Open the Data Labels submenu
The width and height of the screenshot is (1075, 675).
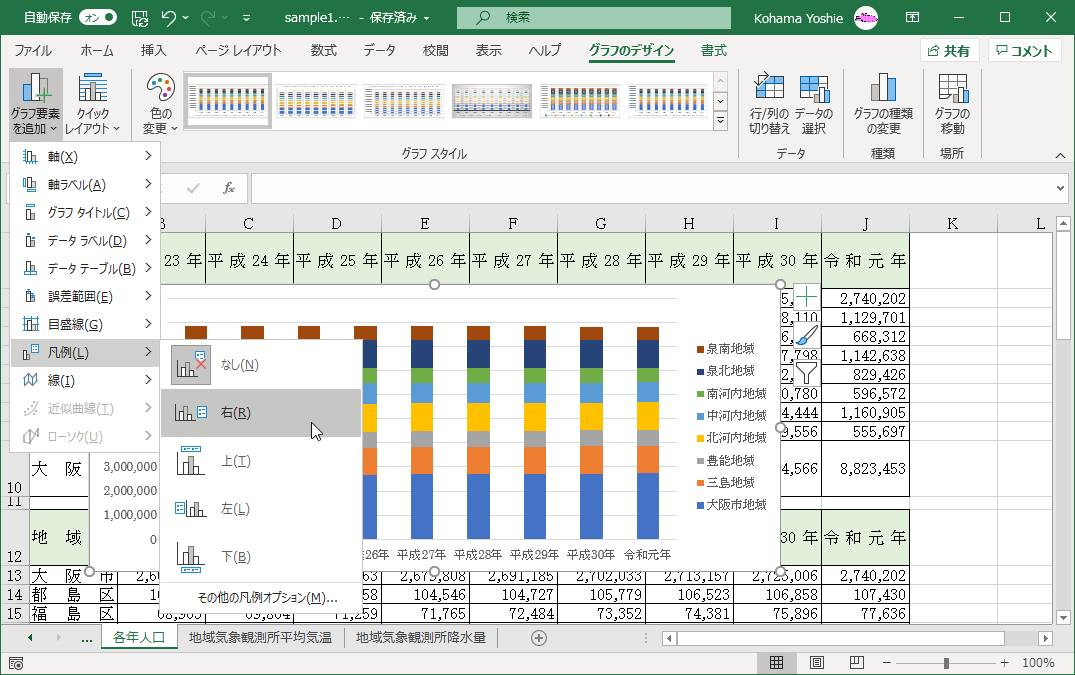(85, 241)
